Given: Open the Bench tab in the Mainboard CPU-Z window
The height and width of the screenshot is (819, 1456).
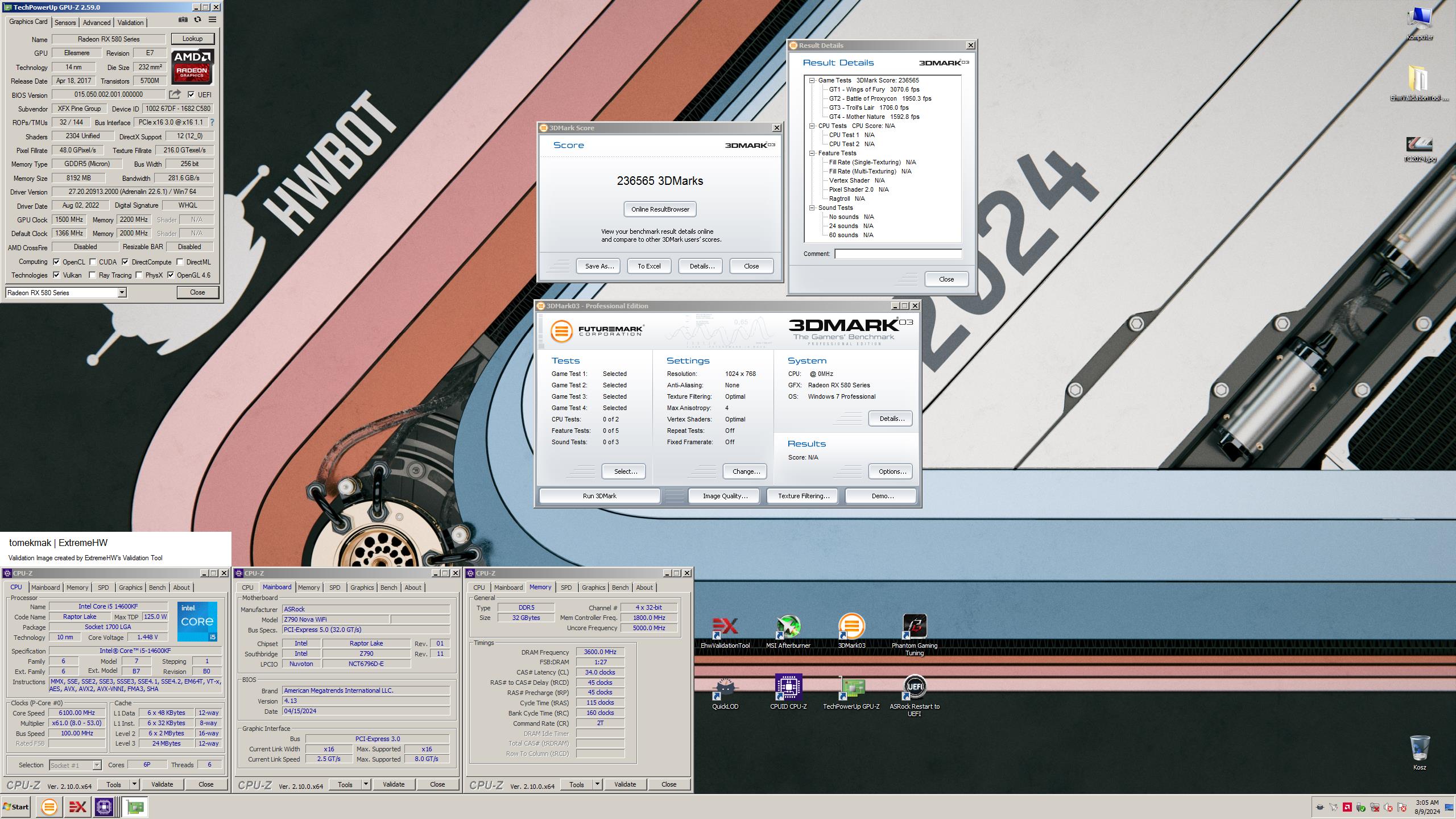Looking at the screenshot, I should [389, 588].
